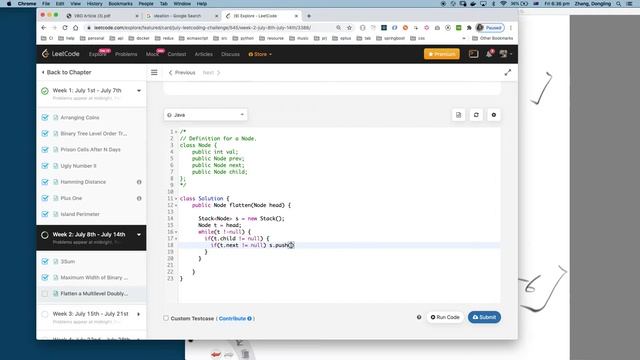Go Back to Chapter
Screen dimensions: 640x360
click(x=67, y=72)
